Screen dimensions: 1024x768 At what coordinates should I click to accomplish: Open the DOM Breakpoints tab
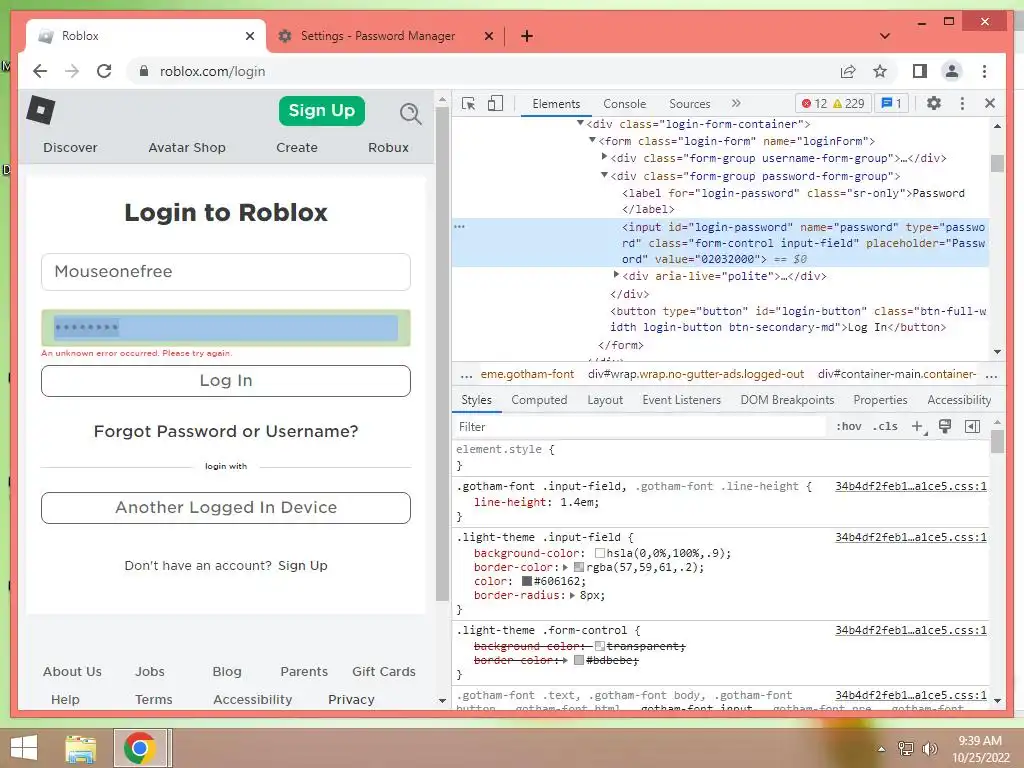[x=787, y=400]
